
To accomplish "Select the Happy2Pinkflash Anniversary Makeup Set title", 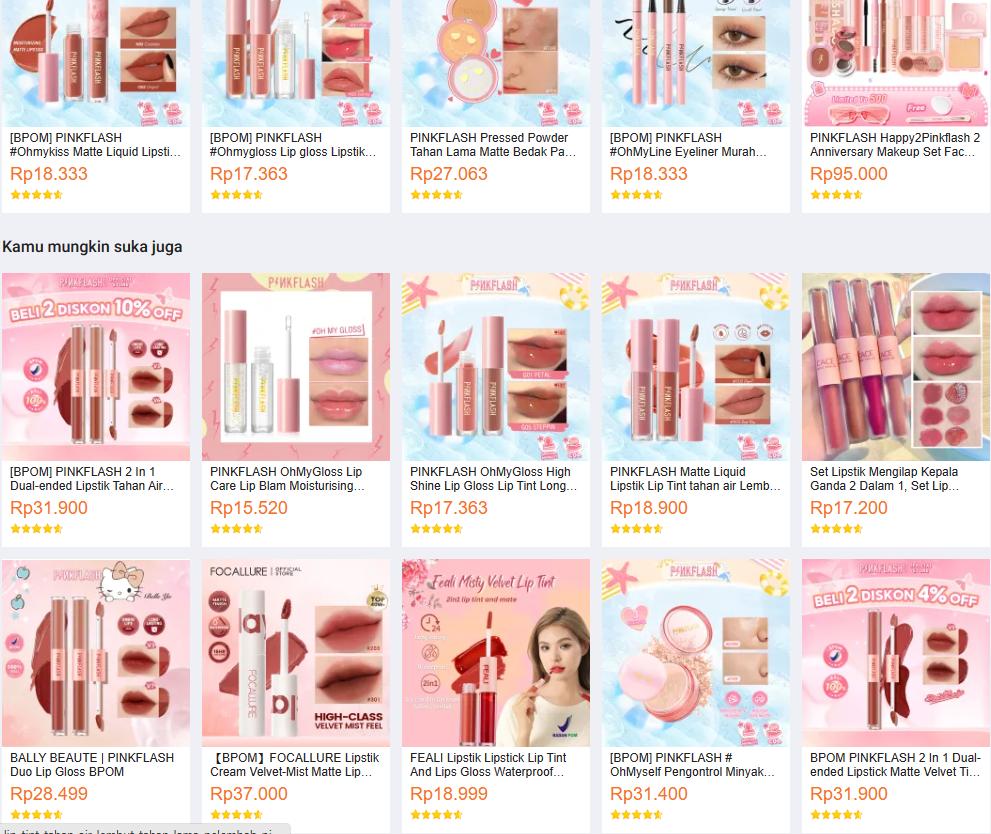I will point(895,145).
